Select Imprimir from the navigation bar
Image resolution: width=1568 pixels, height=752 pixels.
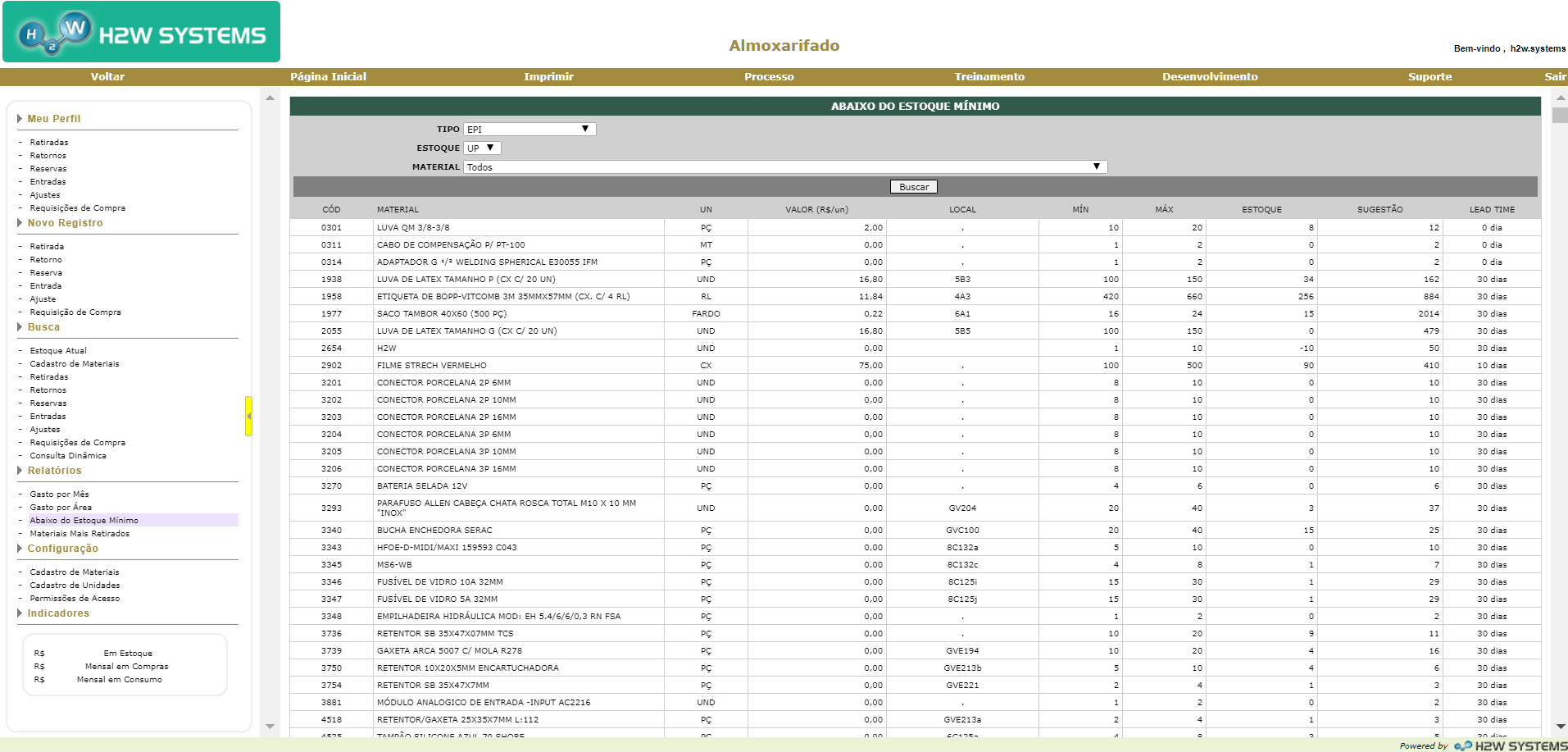(x=548, y=77)
